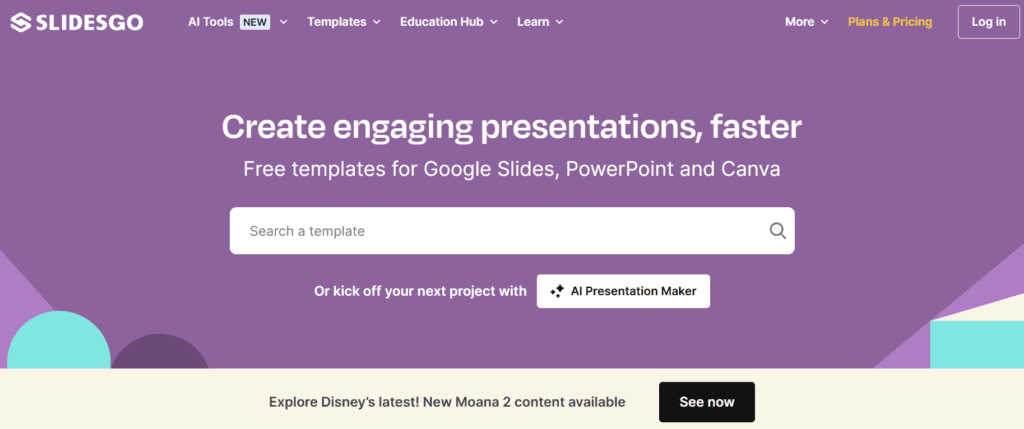The width and height of the screenshot is (1024, 429).
Task: Expand the AI Tools dropdown chevron
Action: pos(283,22)
